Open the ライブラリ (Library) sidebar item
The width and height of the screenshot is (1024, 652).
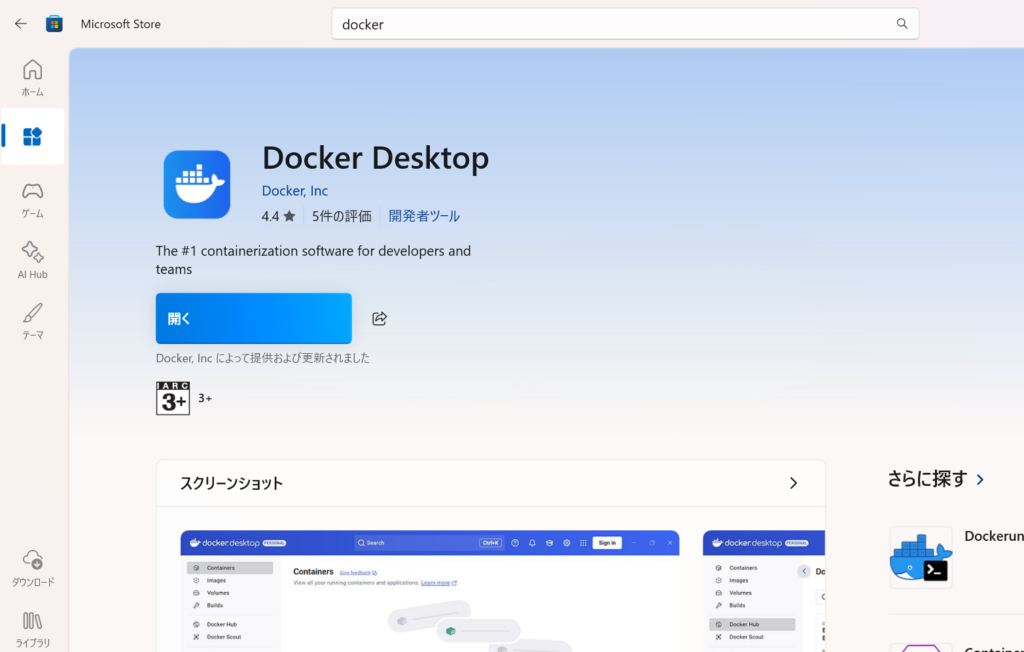click(33, 627)
